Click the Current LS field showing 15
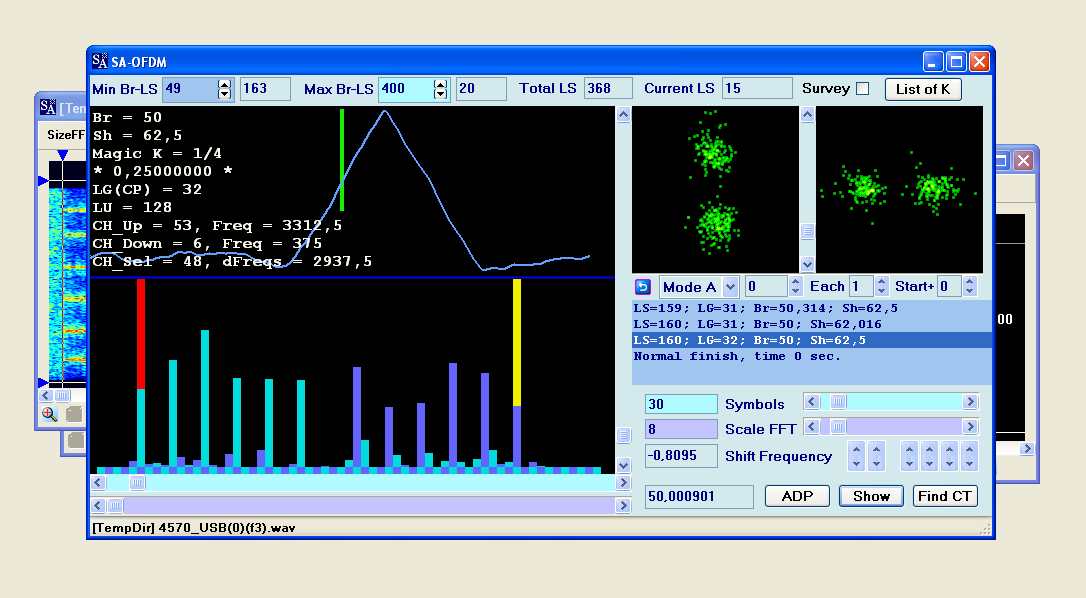Image resolution: width=1086 pixels, height=598 pixels. [756, 89]
